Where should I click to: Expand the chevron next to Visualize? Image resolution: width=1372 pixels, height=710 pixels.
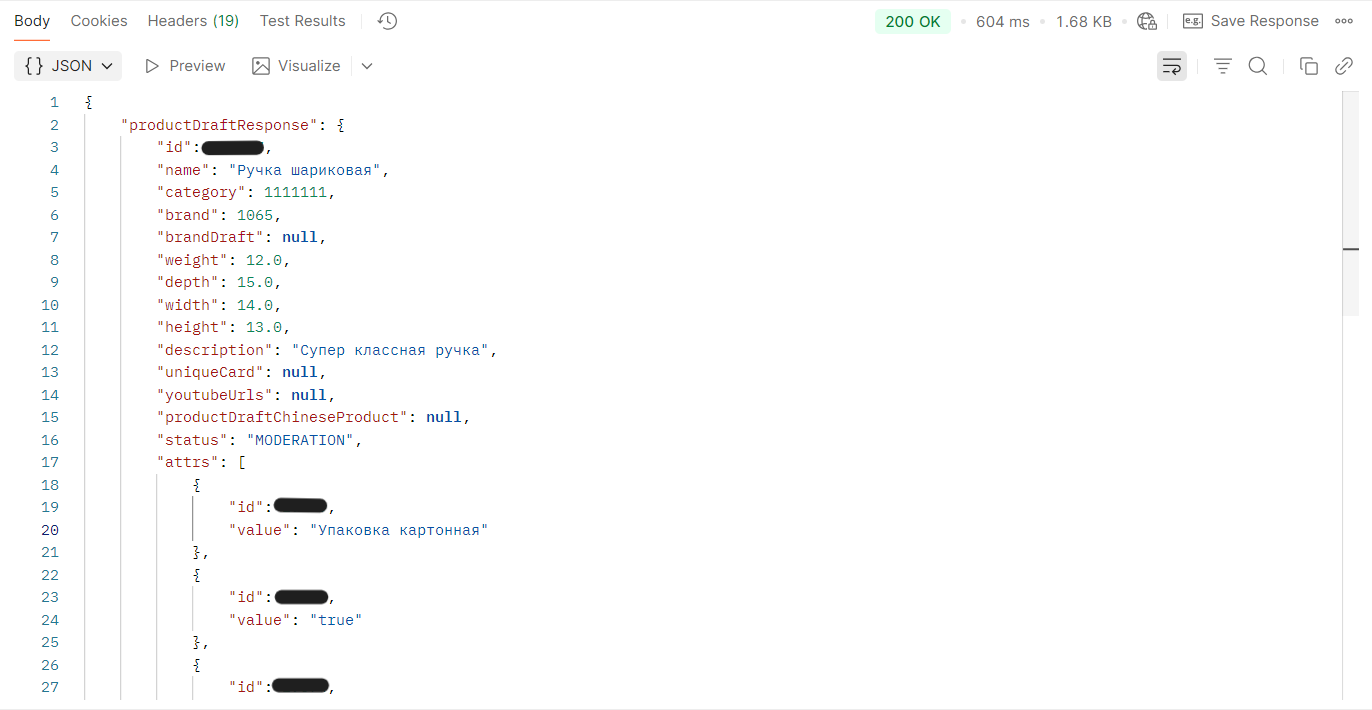pyautogui.click(x=367, y=66)
